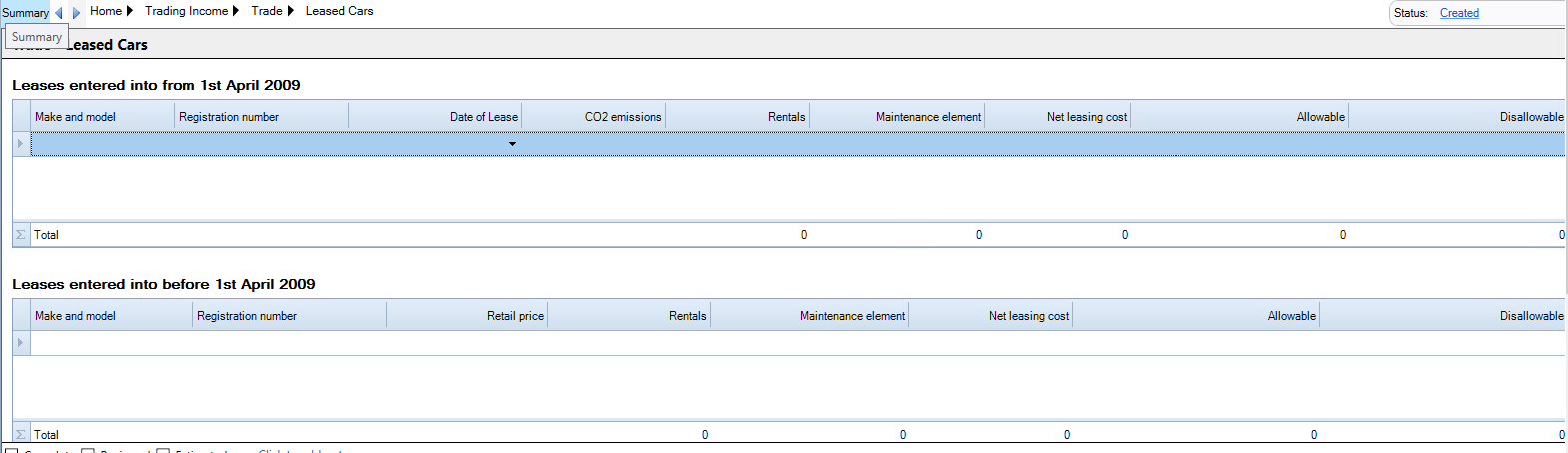The width and height of the screenshot is (1568, 453).
Task: Select row indicator arrow in from-2009 table
Action: [x=21, y=144]
